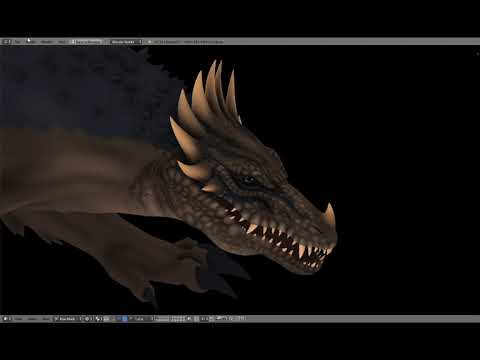Open the interaction mode dropdown
Screen dimensions: 480x360
pyautogui.click(x=68, y=319)
